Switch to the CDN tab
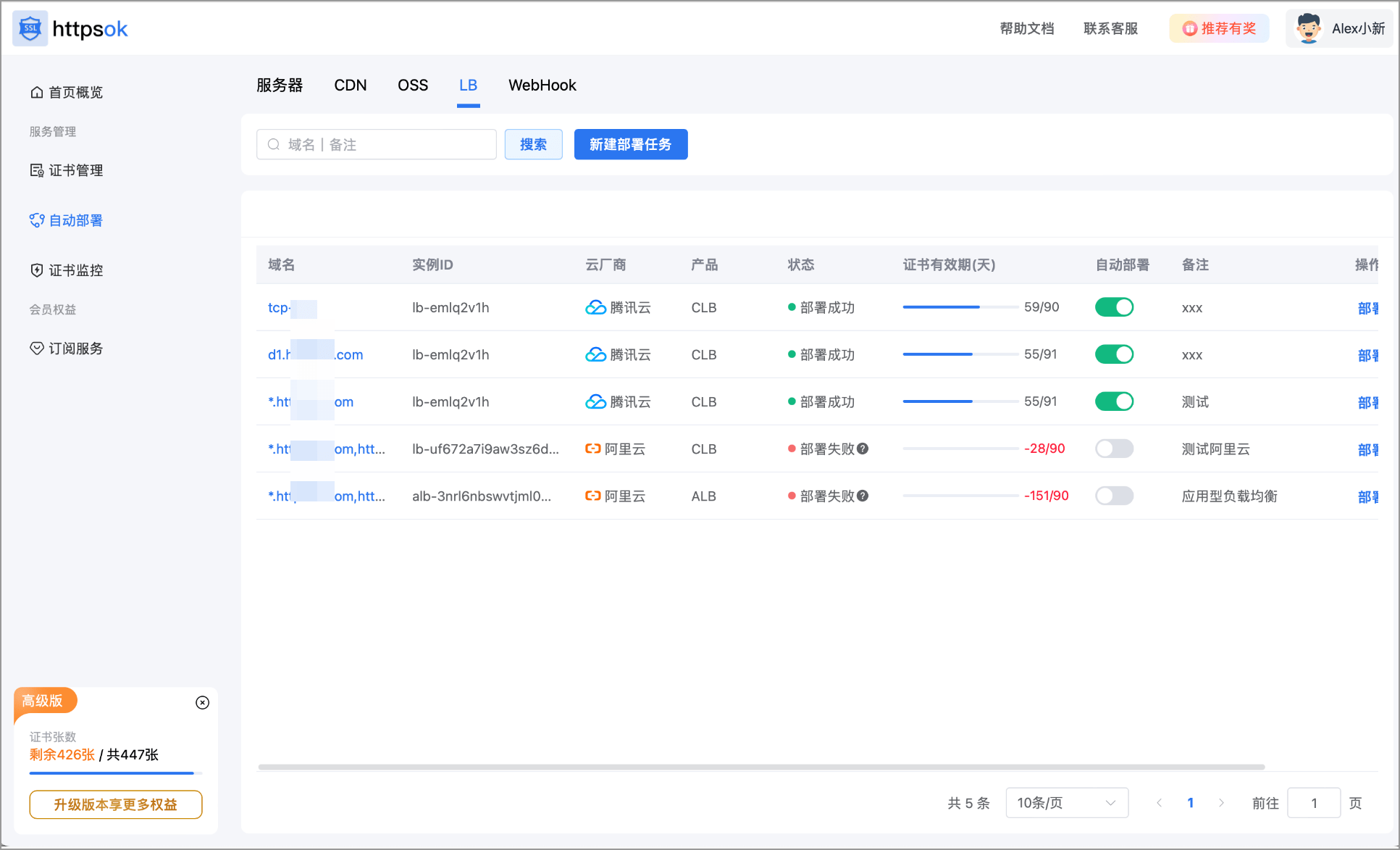Image resolution: width=1400 pixels, height=850 pixels. point(351,86)
